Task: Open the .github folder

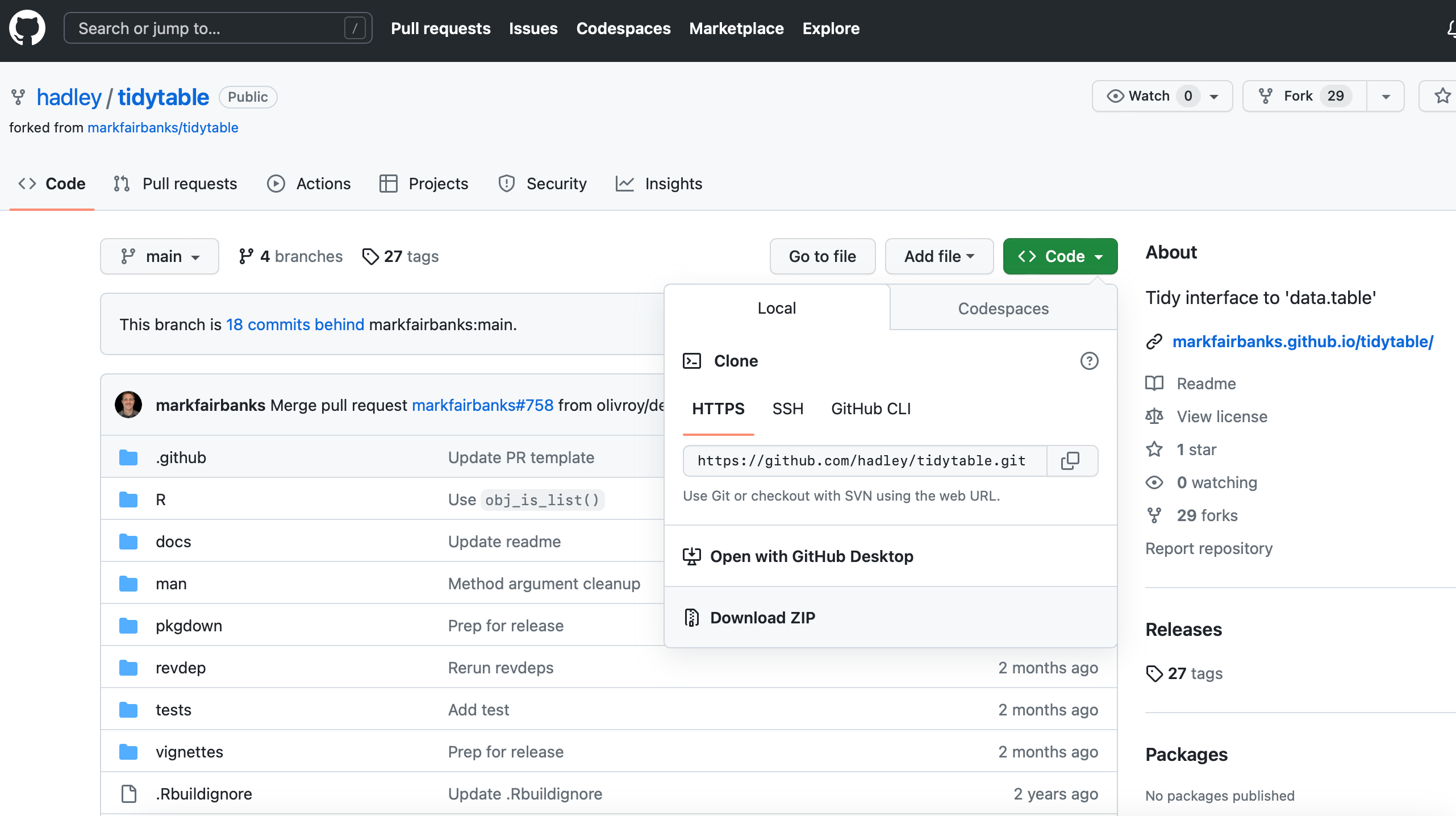Action: coord(181,457)
